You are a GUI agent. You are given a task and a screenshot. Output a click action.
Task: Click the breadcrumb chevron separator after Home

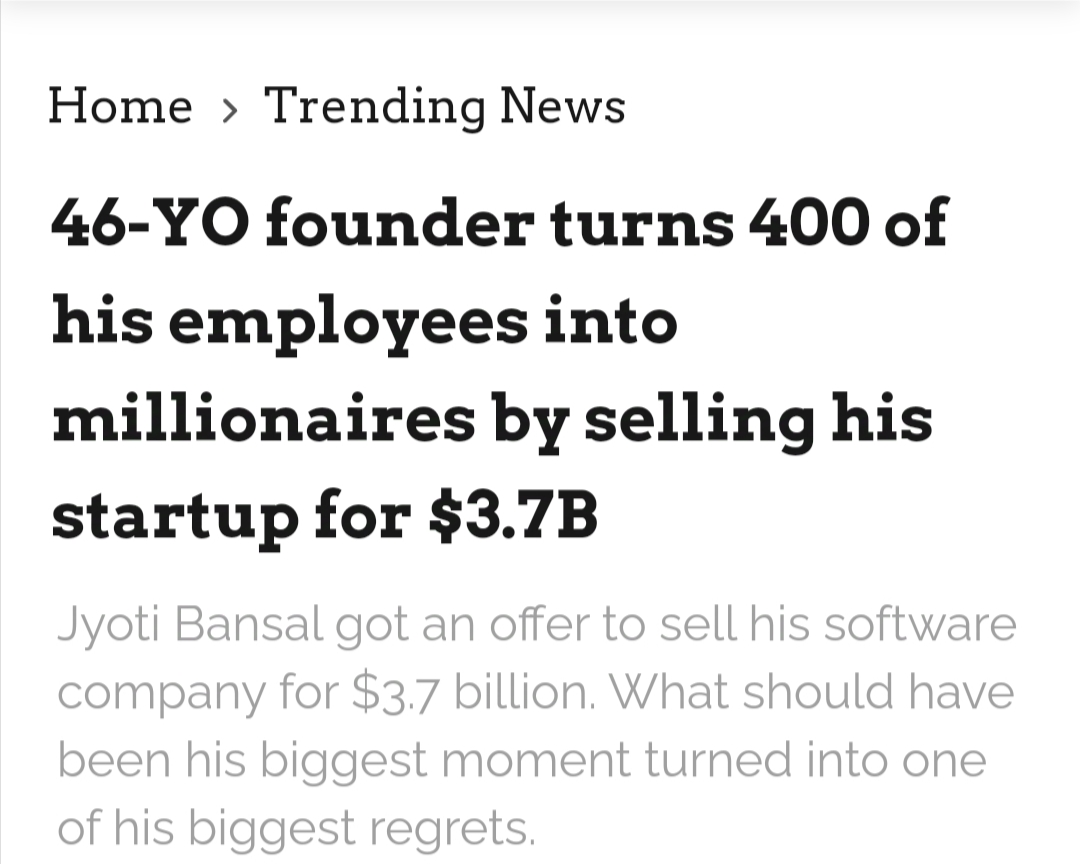tap(230, 109)
